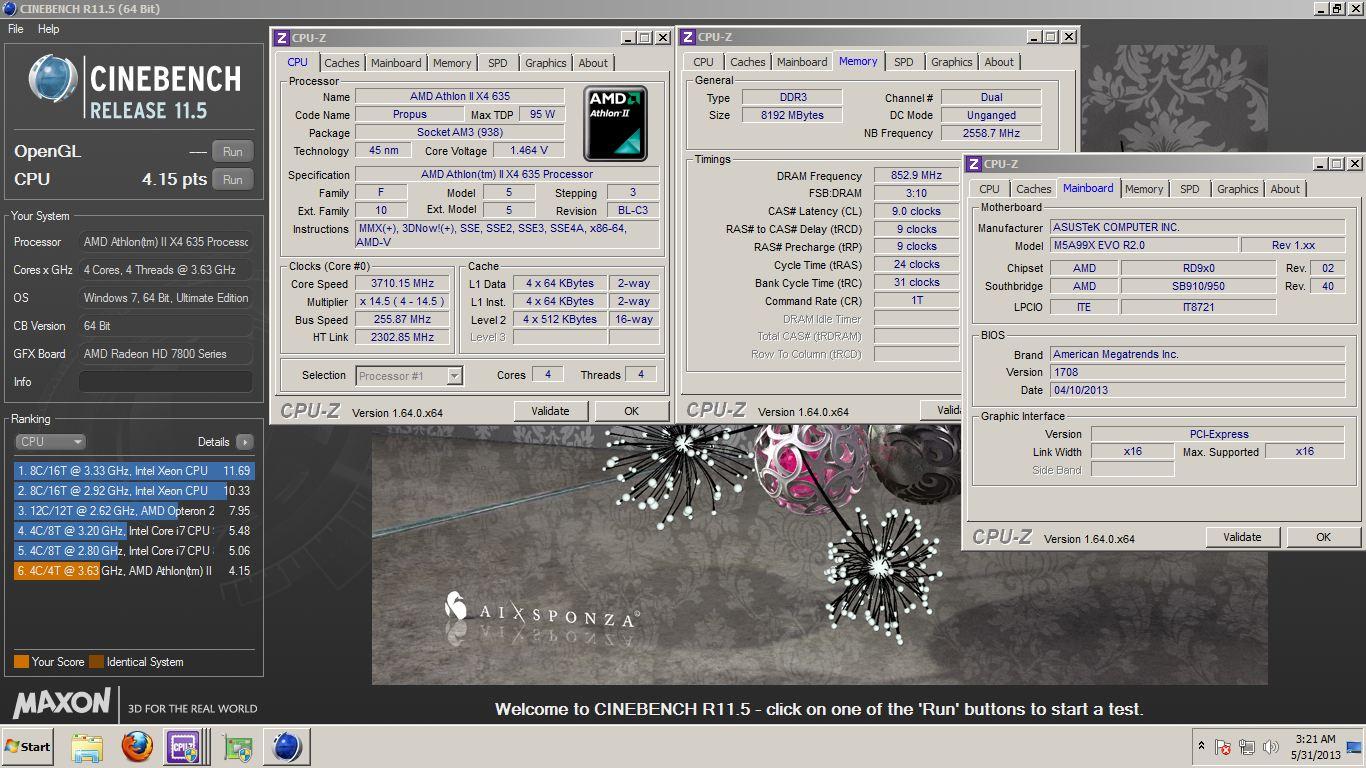Switch to SPD tab in Mainboard window

coord(1189,189)
